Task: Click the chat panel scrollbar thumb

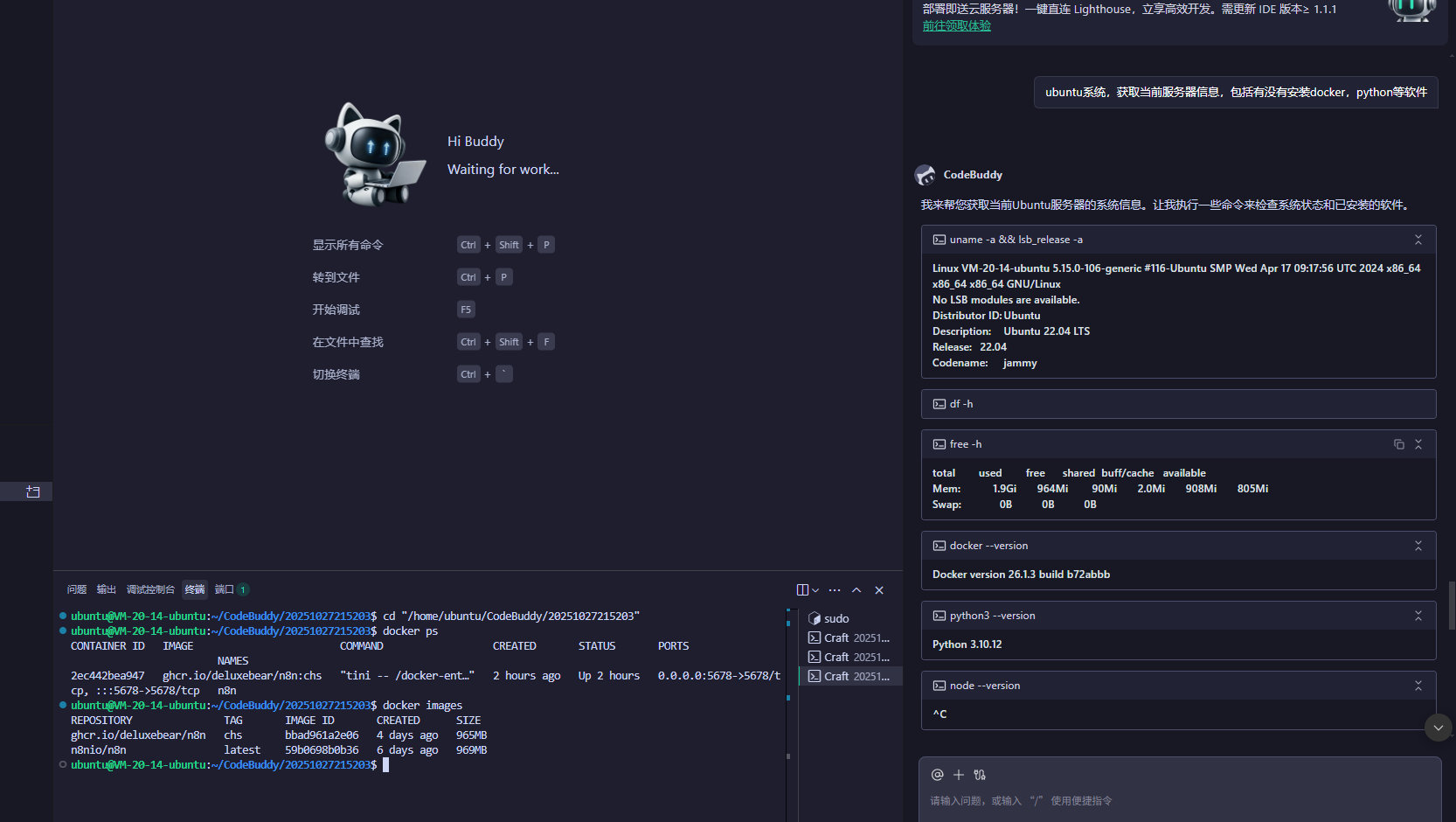Action: (x=1452, y=605)
